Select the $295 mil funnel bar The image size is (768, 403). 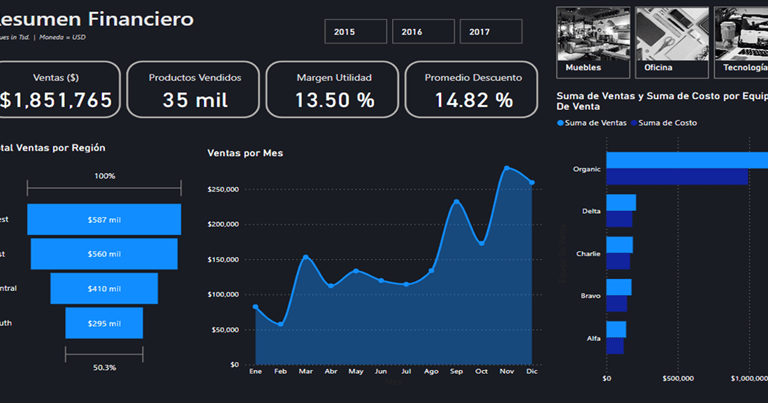[x=104, y=323]
